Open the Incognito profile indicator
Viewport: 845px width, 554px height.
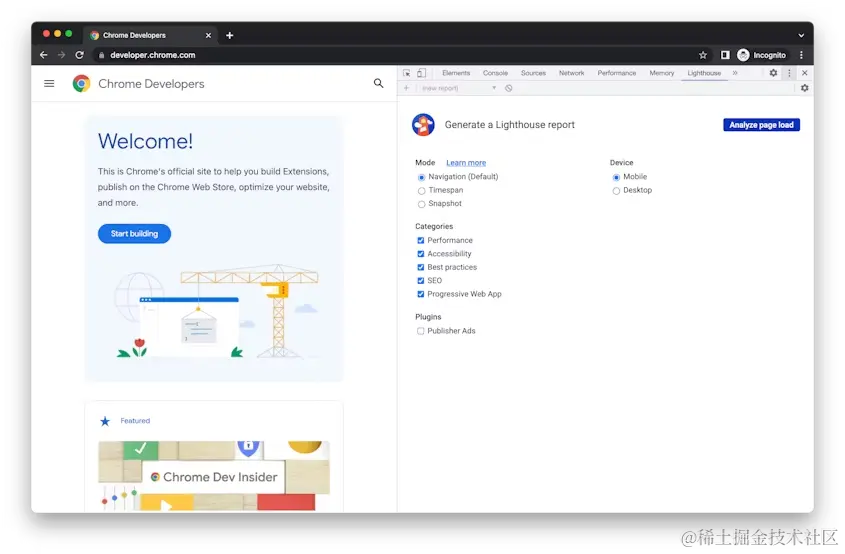pyautogui.click(x=761, y=55)
